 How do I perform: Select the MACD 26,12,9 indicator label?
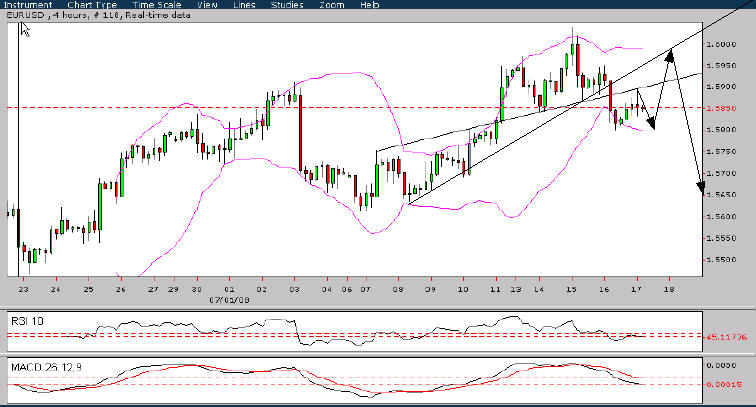[46, 367]
